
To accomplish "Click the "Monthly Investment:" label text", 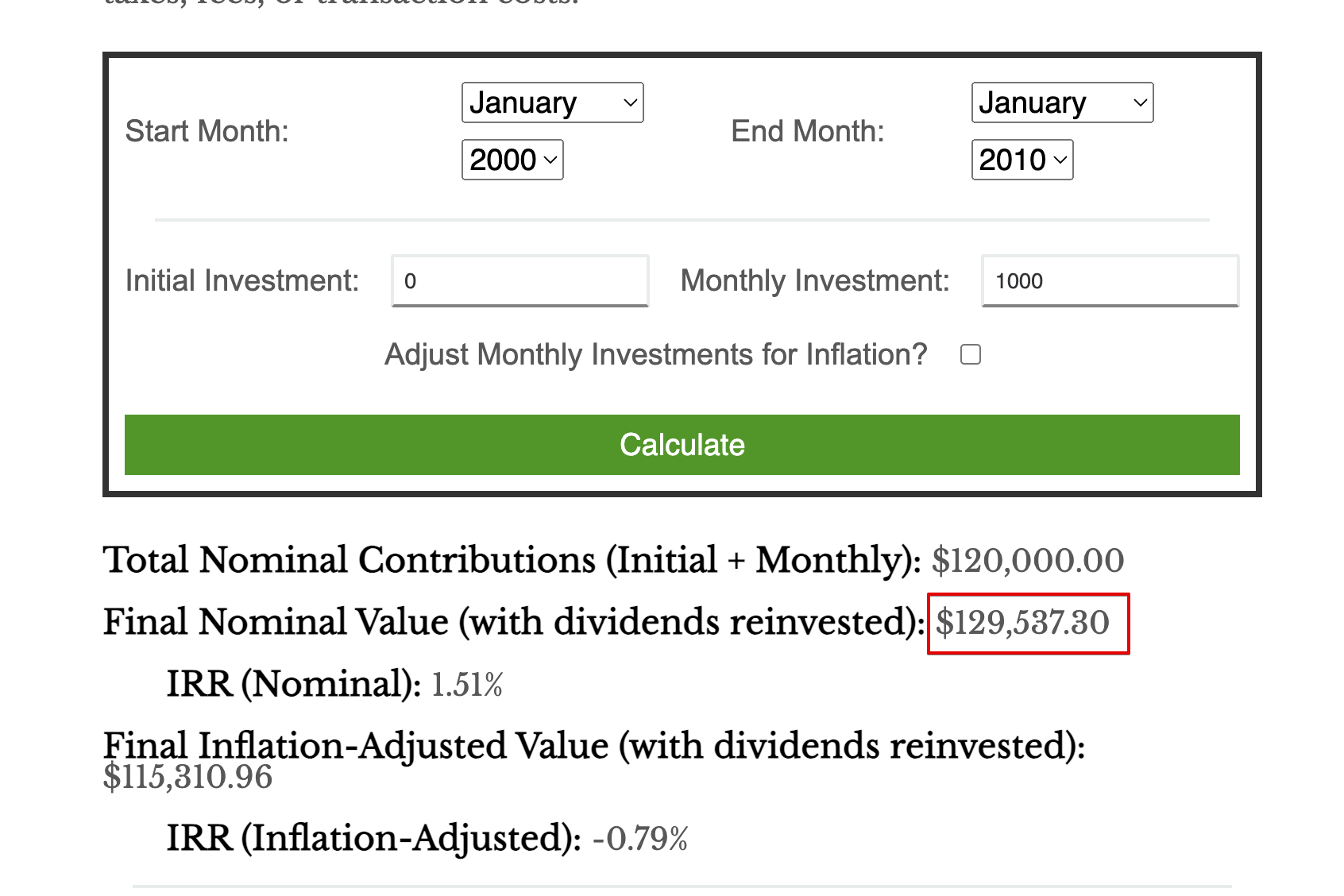I will click(815, 280).
